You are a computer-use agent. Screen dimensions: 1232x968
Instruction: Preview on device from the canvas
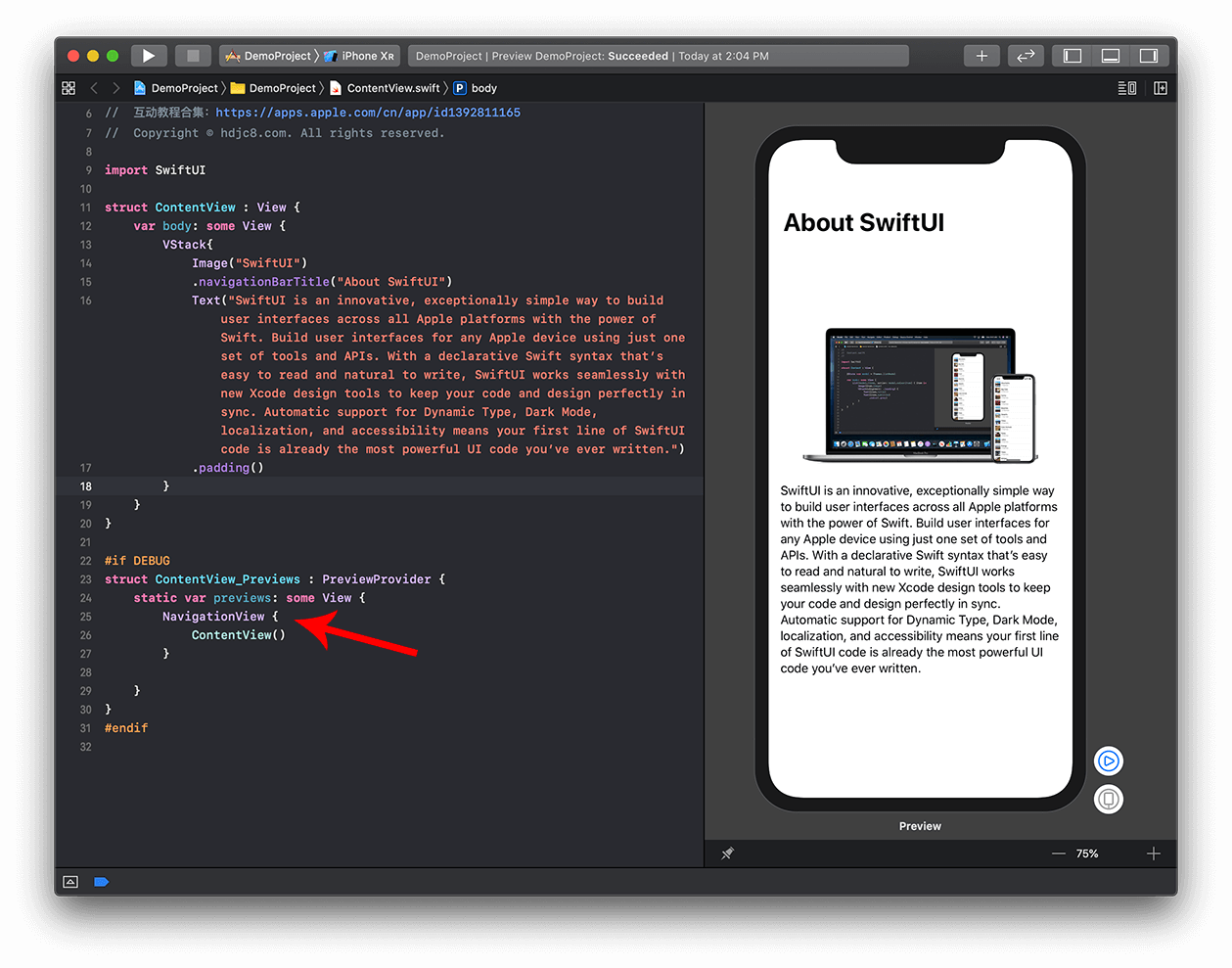pyautogui.click(x=1109, y=800)
